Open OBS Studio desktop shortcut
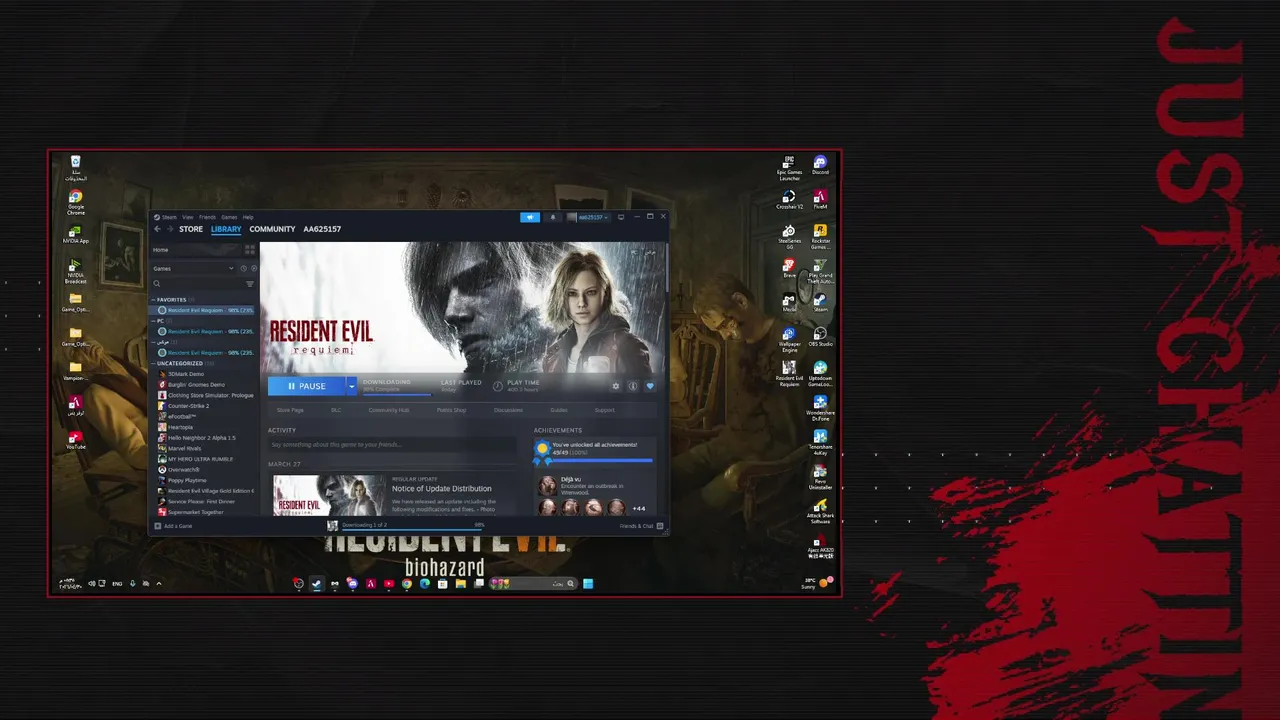Screen dimensions: 1280x720 pos(820,337)
